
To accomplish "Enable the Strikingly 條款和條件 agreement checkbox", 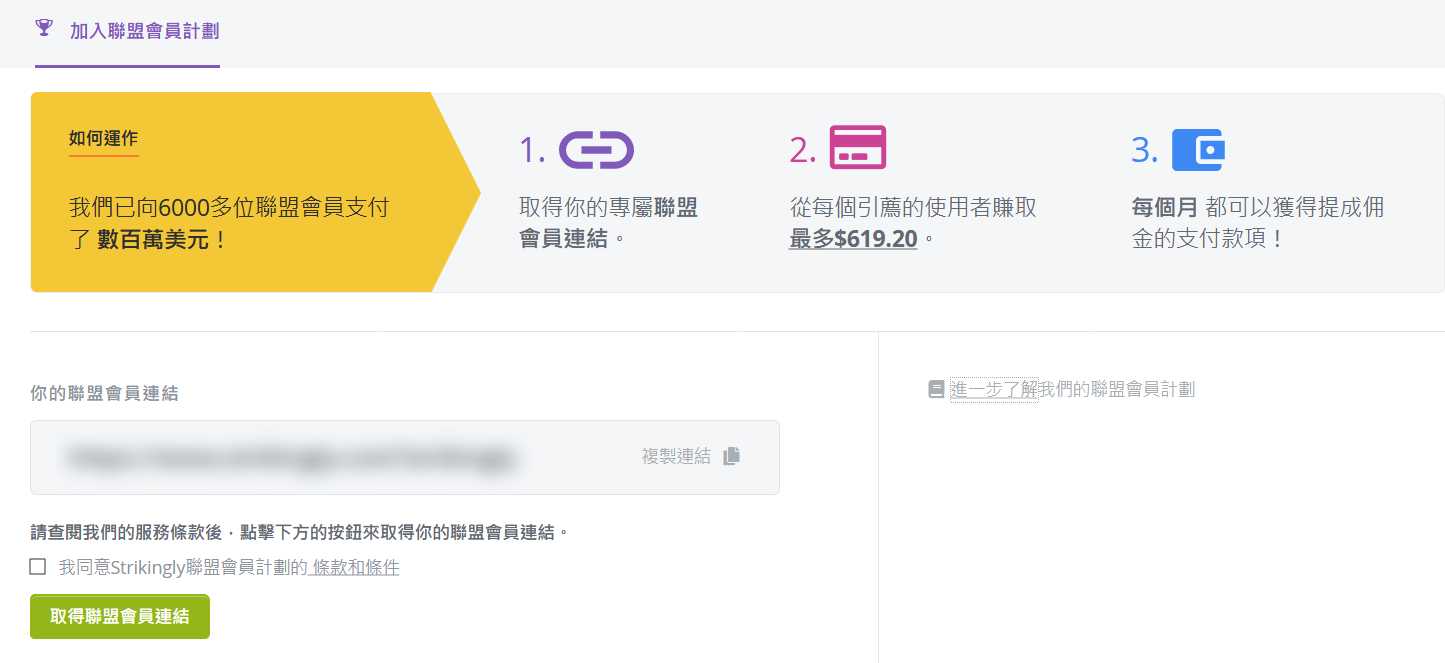I will coord(38,567).
